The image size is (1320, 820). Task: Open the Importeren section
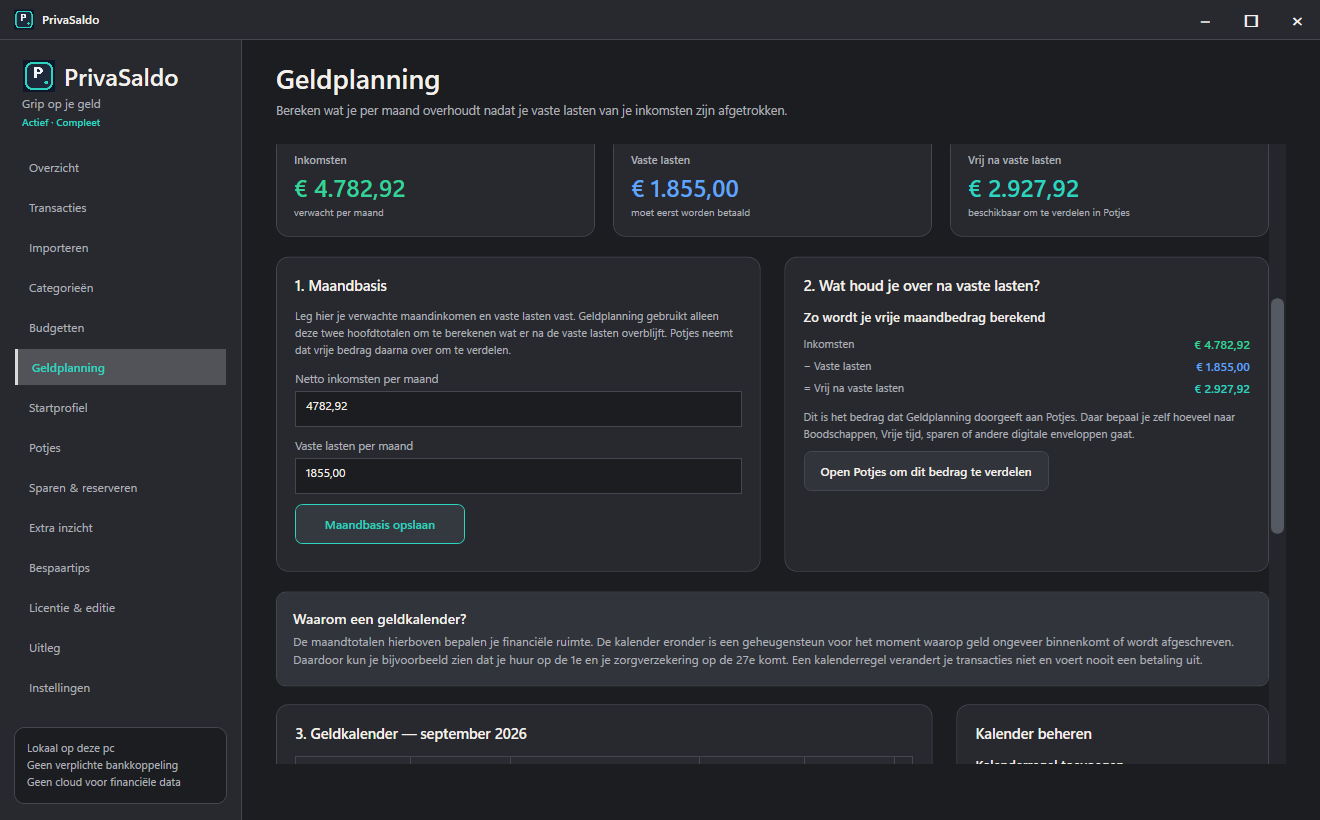tap(120, 248)
